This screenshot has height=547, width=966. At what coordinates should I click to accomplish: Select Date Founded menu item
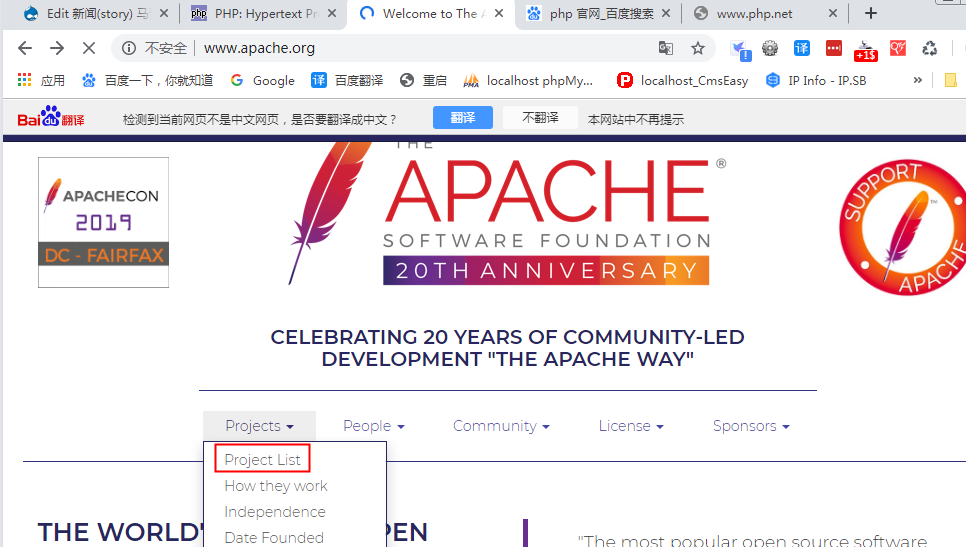click(x=274, y=538)
